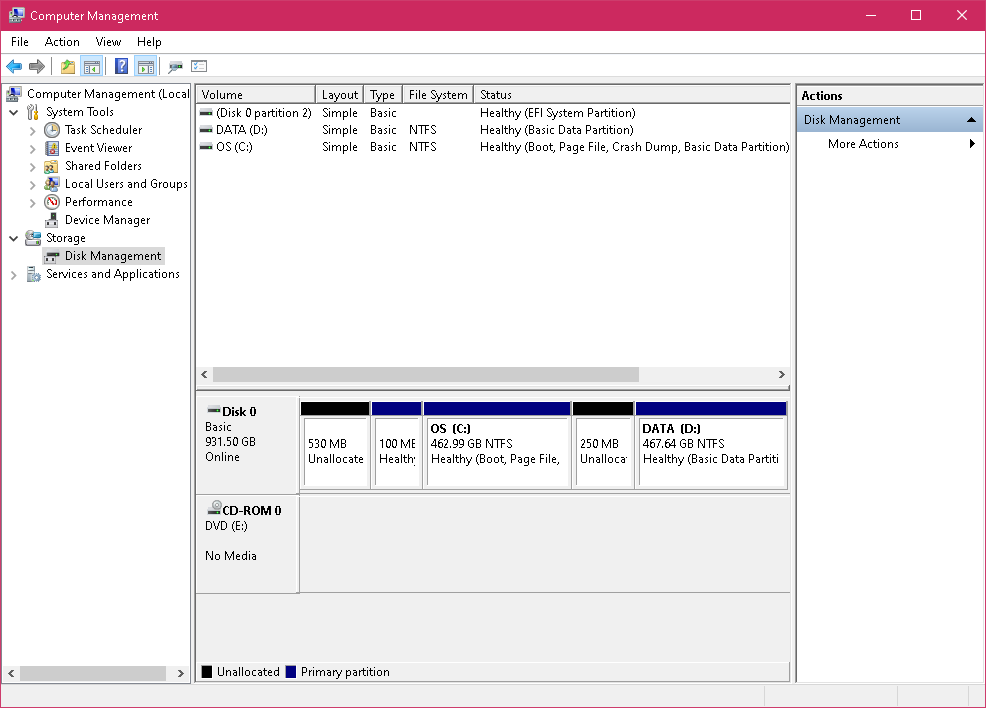
Task: Toggle Show/Hide Console Tree toolbar icon
Action: tap(92, 66)
